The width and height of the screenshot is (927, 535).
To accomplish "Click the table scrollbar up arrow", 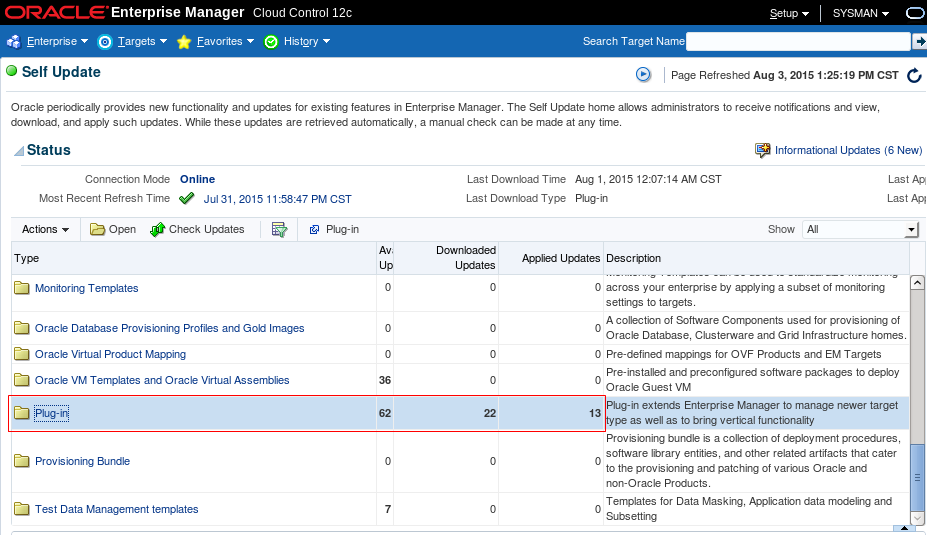I will pos(917,283).
